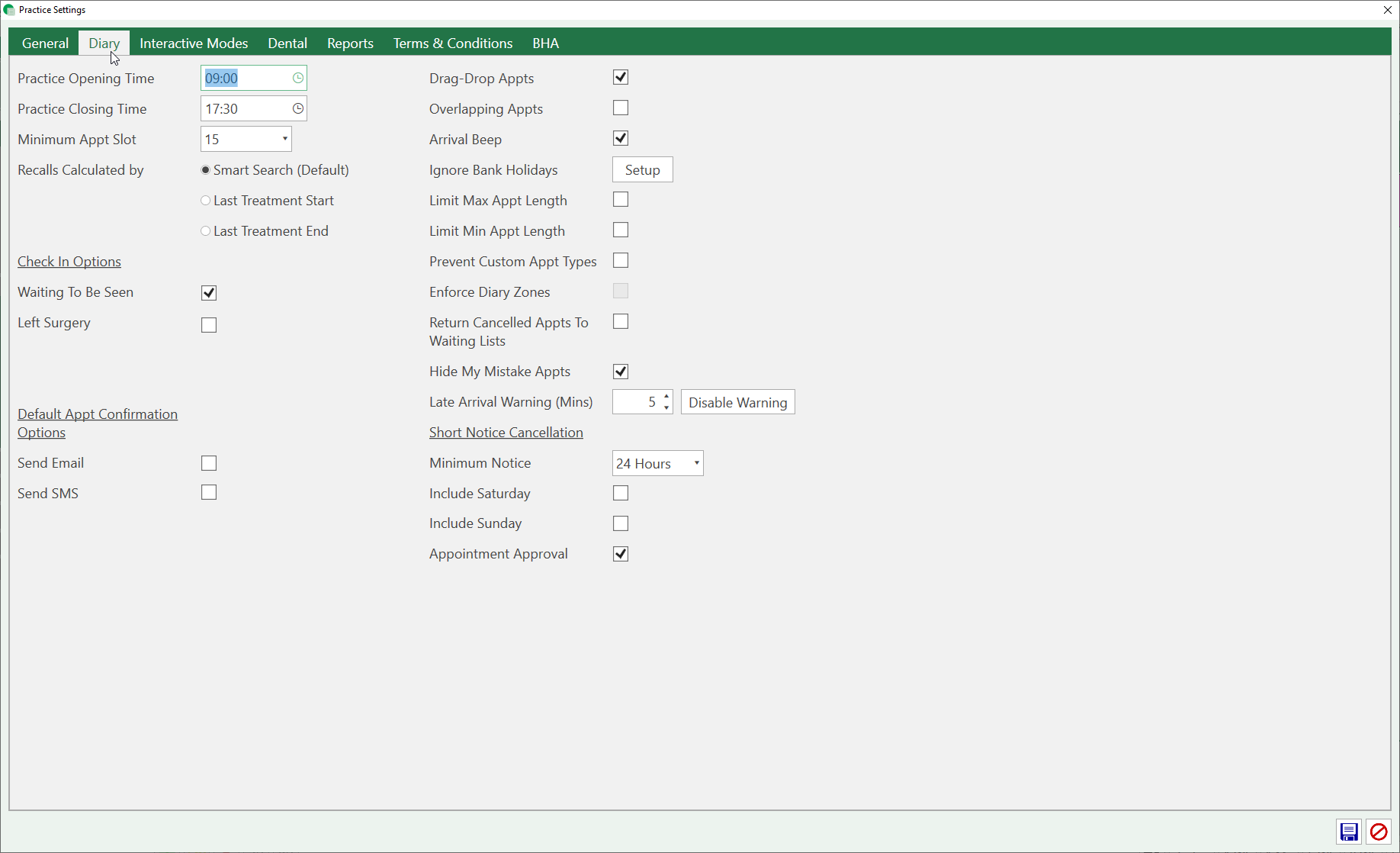
Task: Open the BHA tab
Action: click(x=545, y=43)
